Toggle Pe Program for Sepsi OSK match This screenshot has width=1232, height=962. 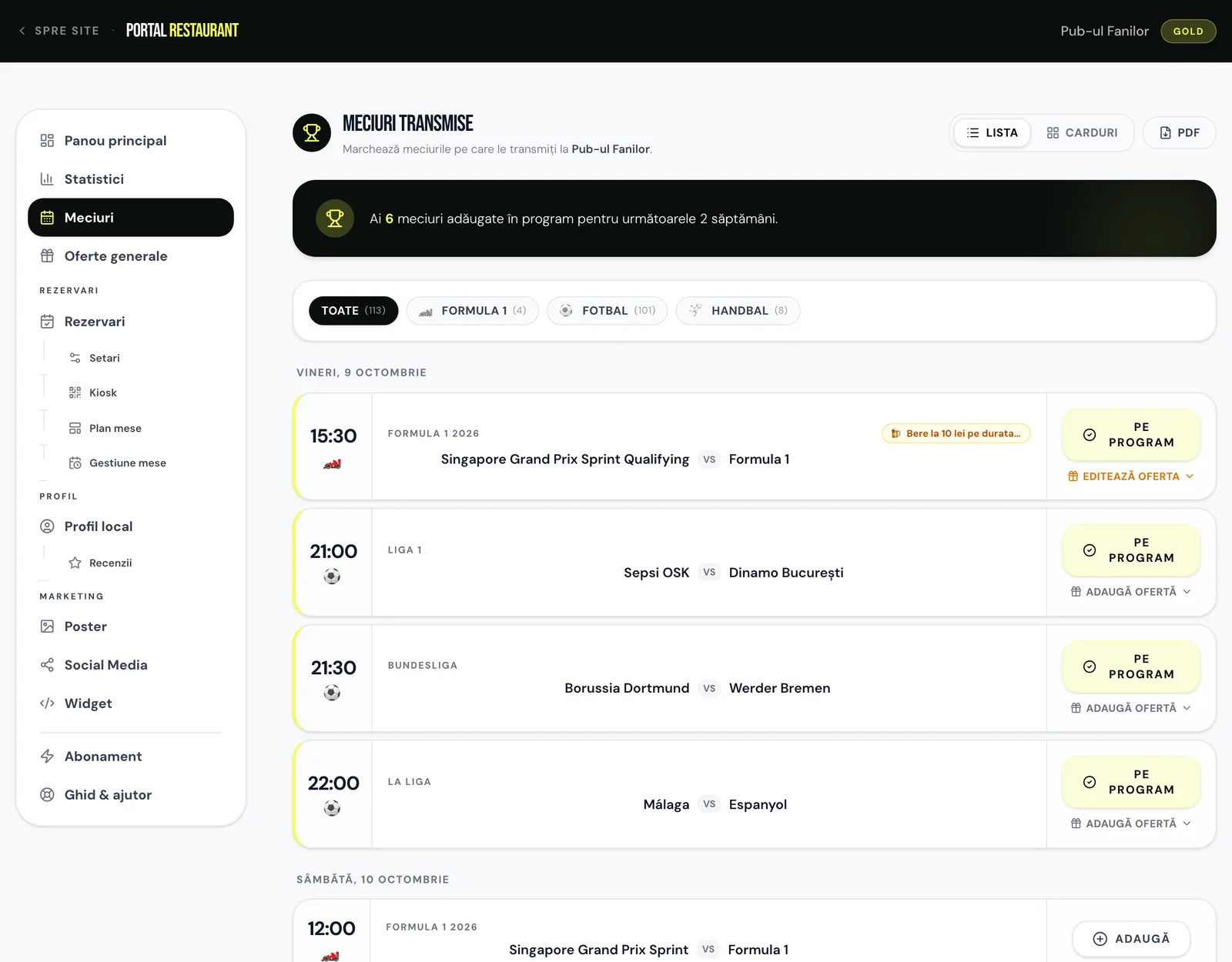tap(1131, 550)
